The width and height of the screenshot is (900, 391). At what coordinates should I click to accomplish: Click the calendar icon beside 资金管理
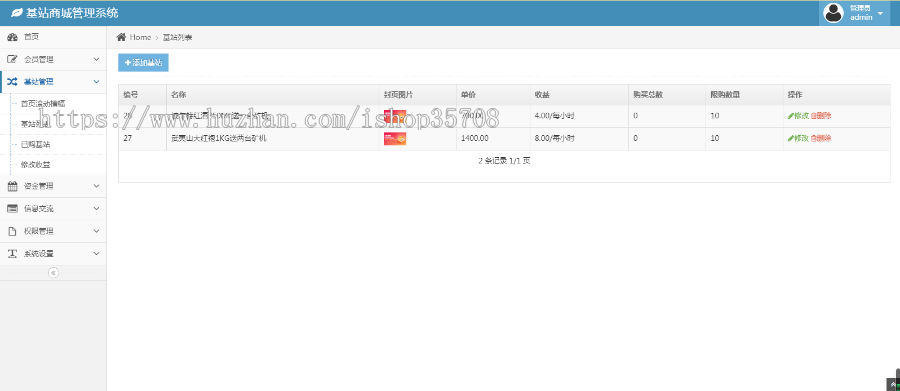(x=12, y=186)
